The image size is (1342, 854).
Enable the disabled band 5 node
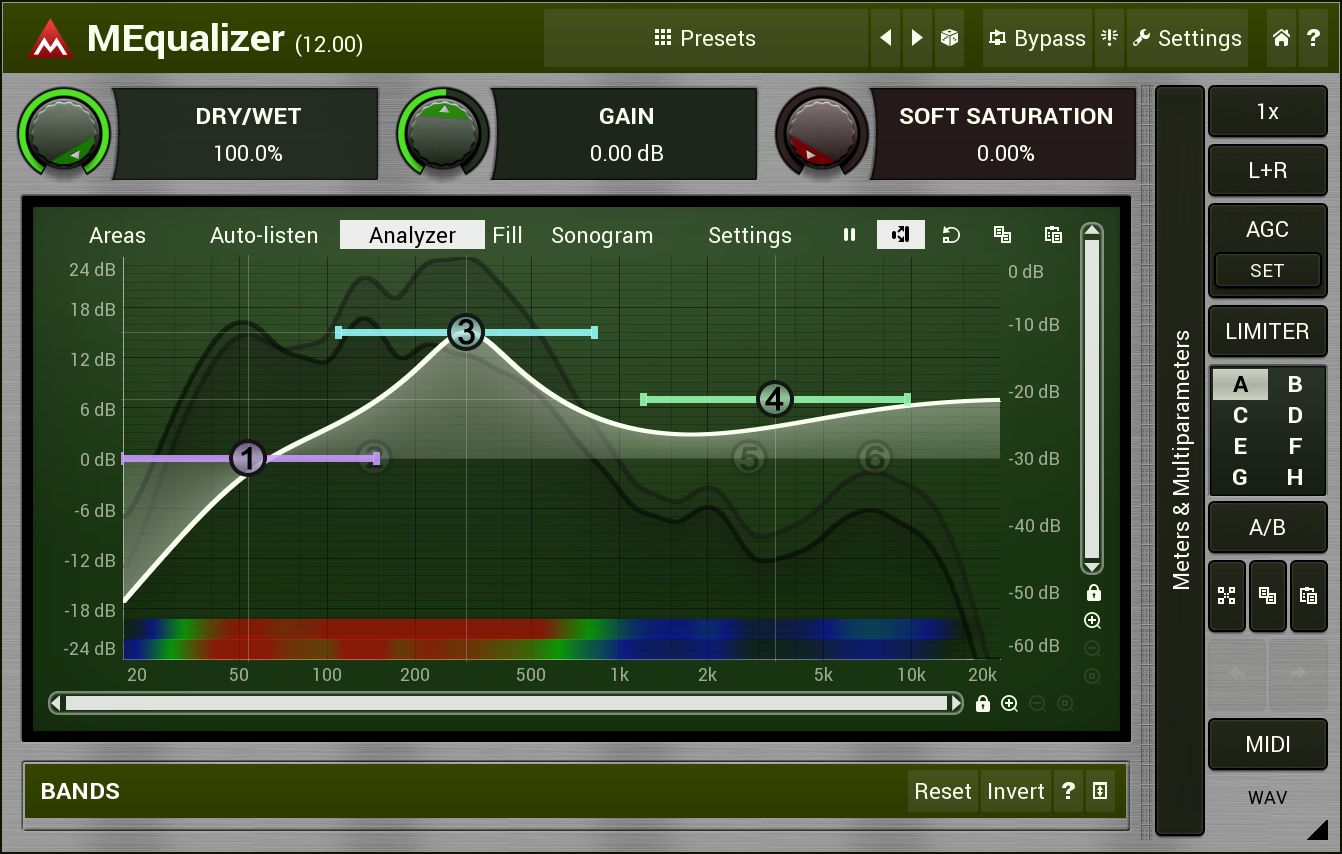tap(748, 459)
